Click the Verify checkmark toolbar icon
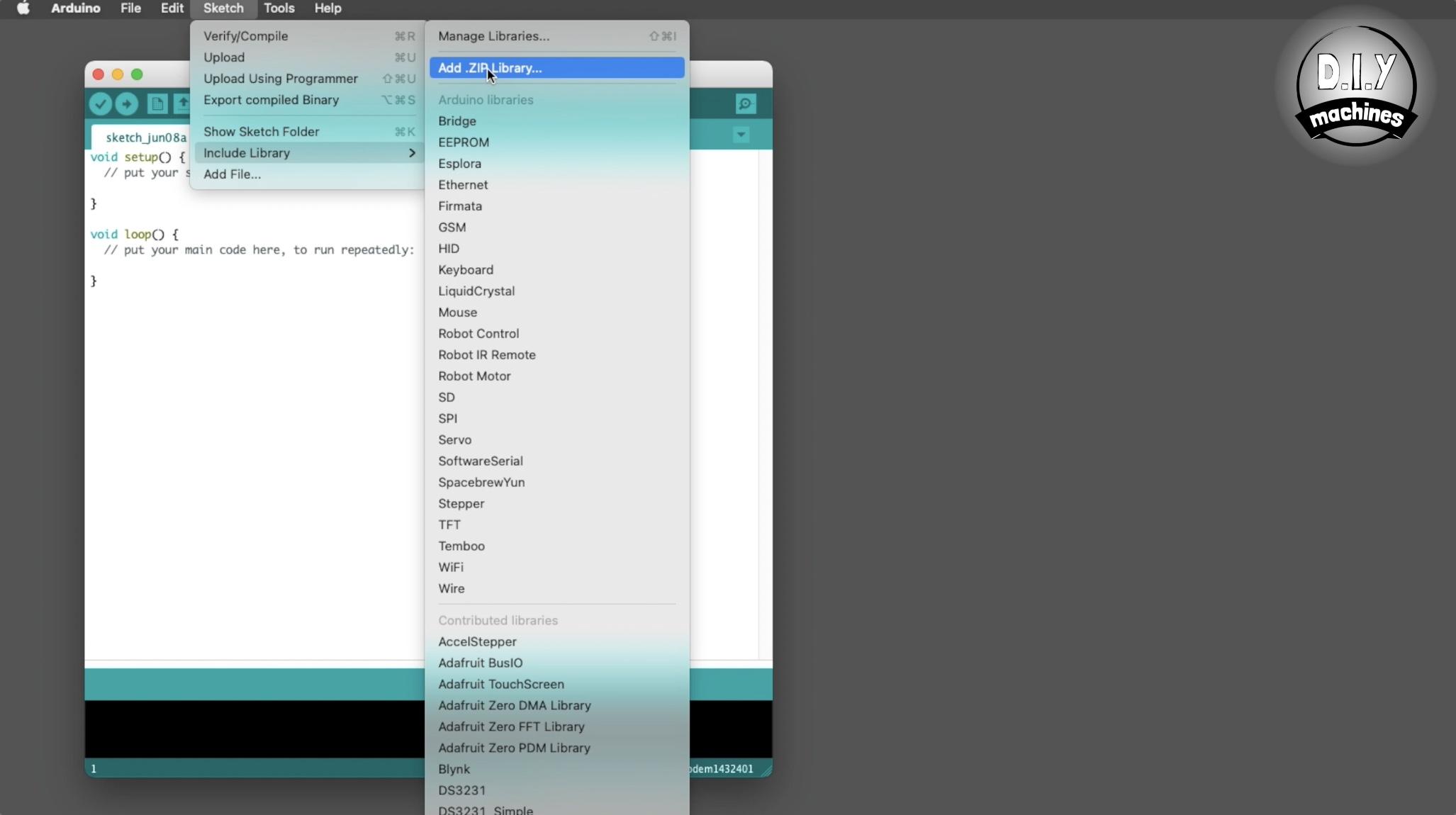The width and height of the screenshot is (1456, 815). pos(101,104)
